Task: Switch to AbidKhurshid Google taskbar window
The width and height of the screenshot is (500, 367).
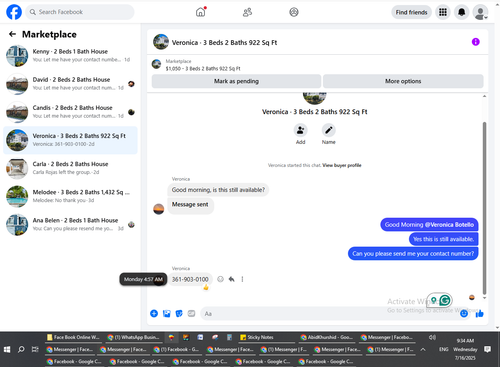Action: coord(327,337)
